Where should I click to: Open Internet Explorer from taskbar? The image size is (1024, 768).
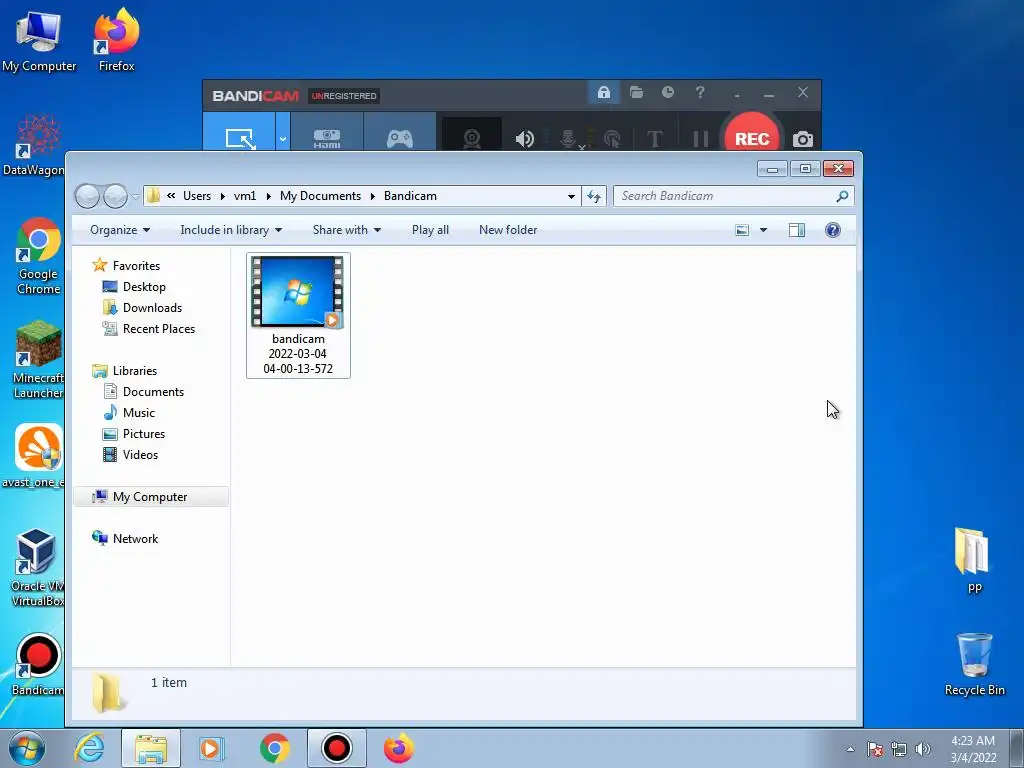click(x=89, y=748)
